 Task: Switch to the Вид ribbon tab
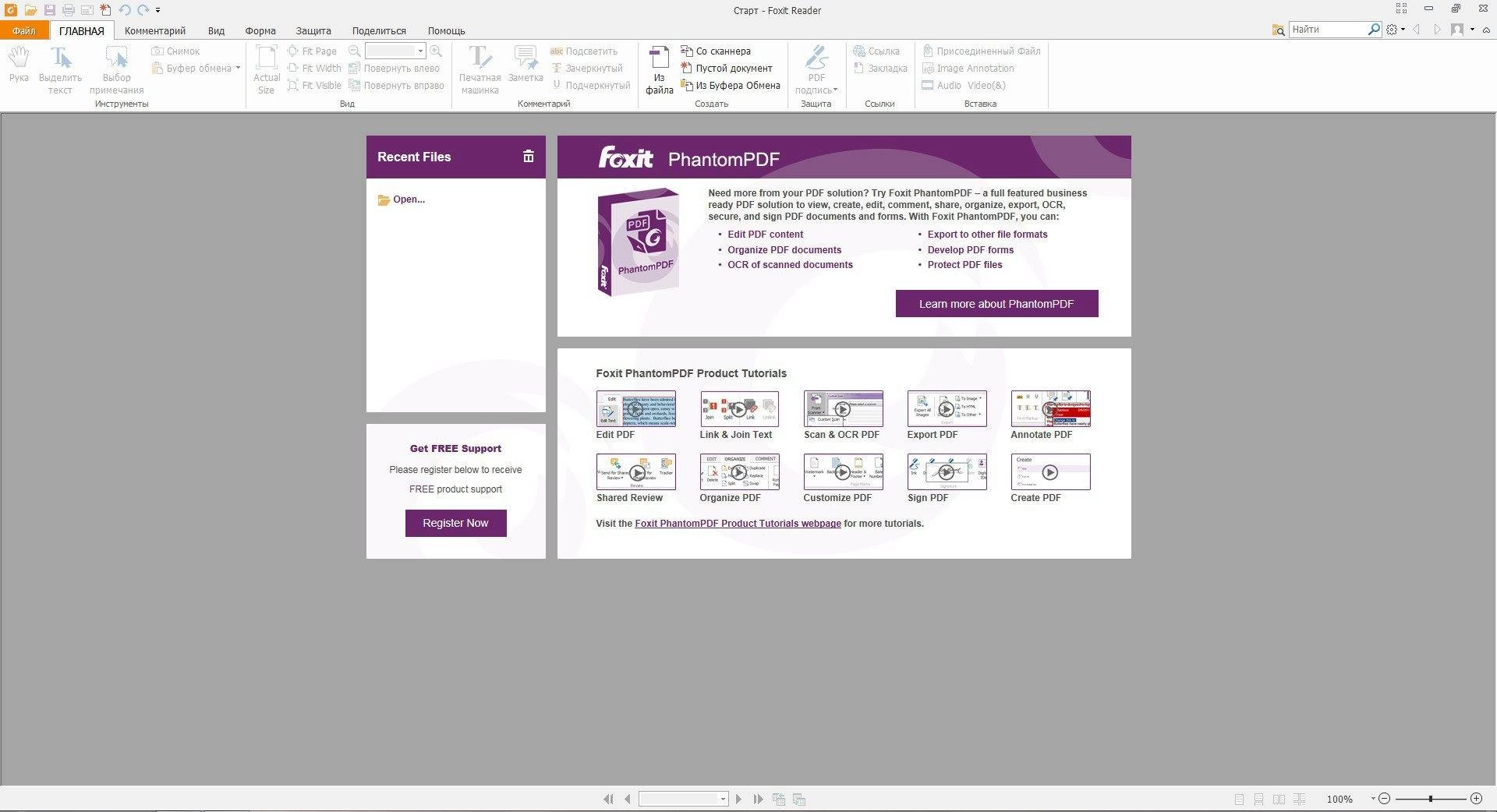(216, 31)
